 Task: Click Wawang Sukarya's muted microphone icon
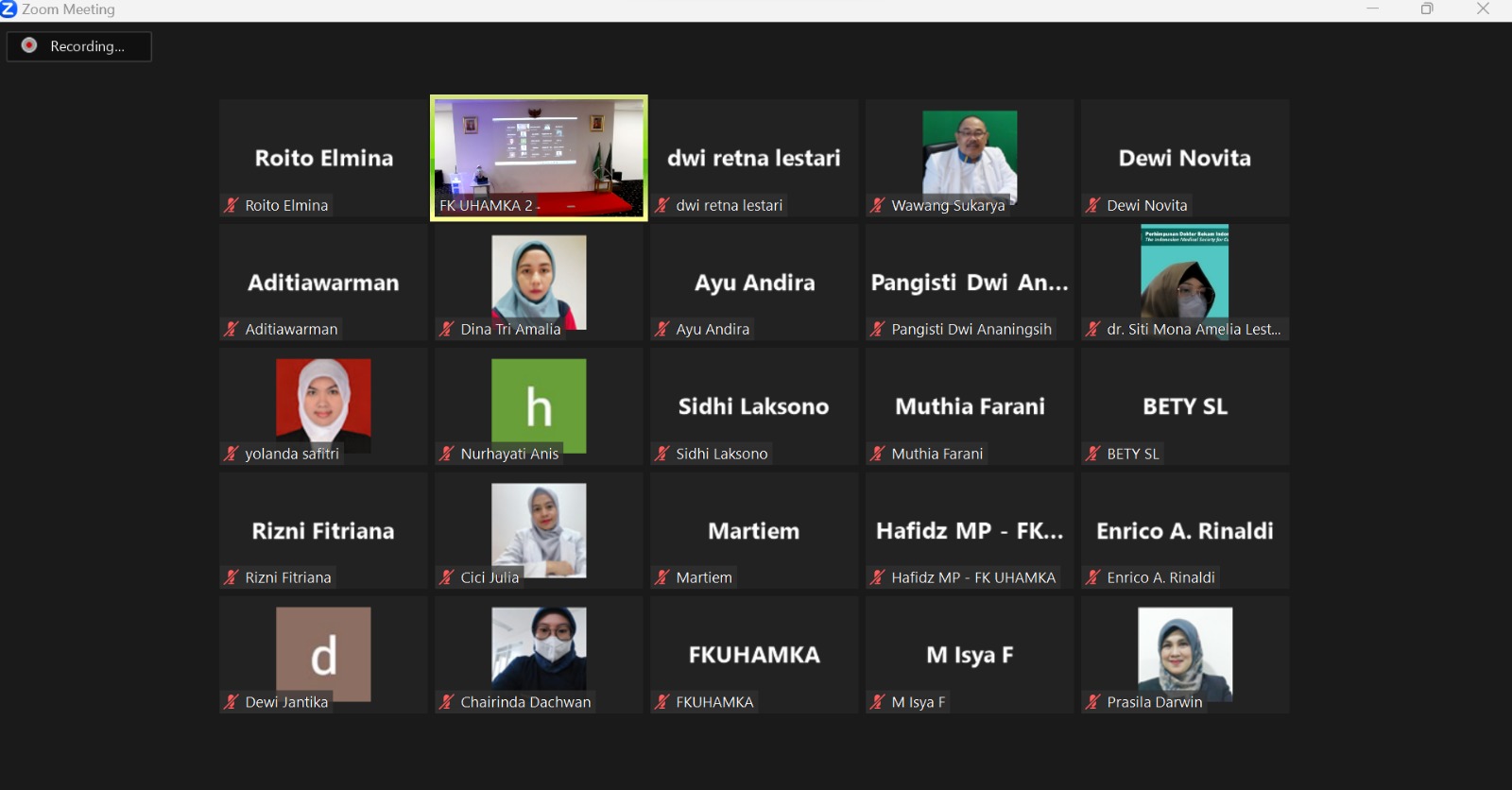click(877, 205)
